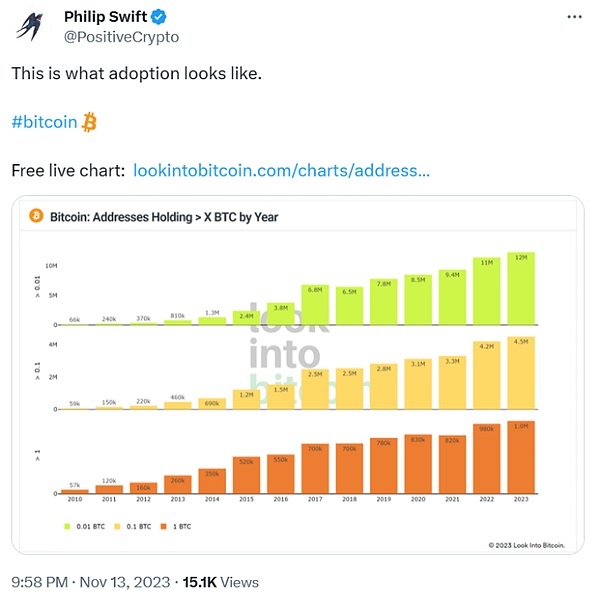Select the green 2017 bar labeled 6.8M
The image size is (600, 601).
[x=315, y=305]
